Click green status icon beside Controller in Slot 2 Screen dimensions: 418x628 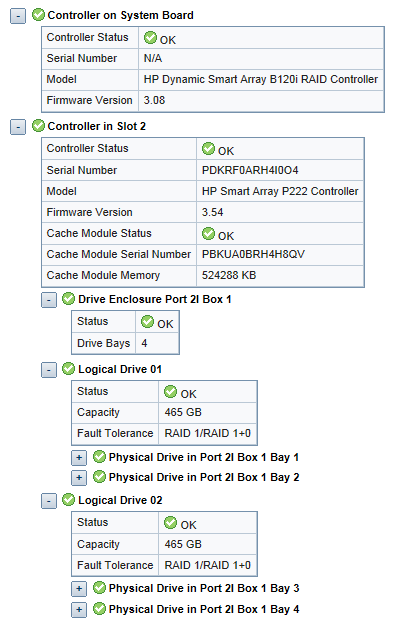pyautogui.click(x=38, y=126)
